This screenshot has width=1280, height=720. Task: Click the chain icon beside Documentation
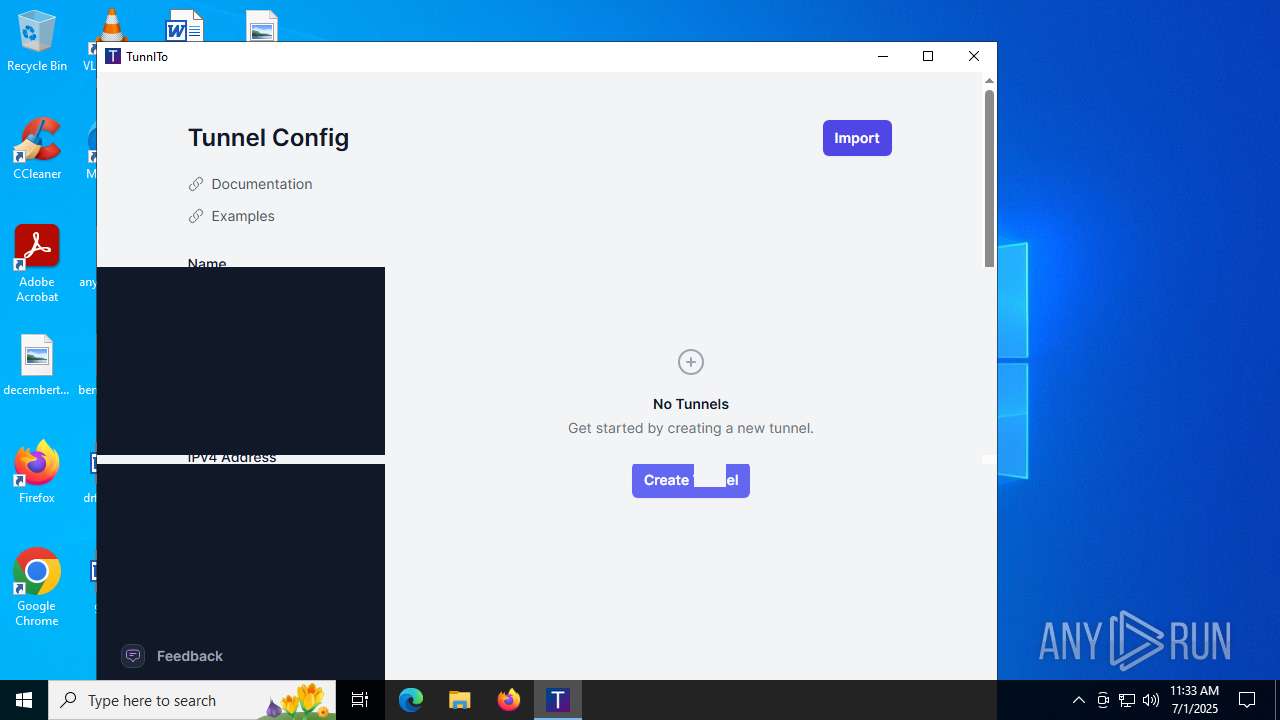click(x=196, y=184)
